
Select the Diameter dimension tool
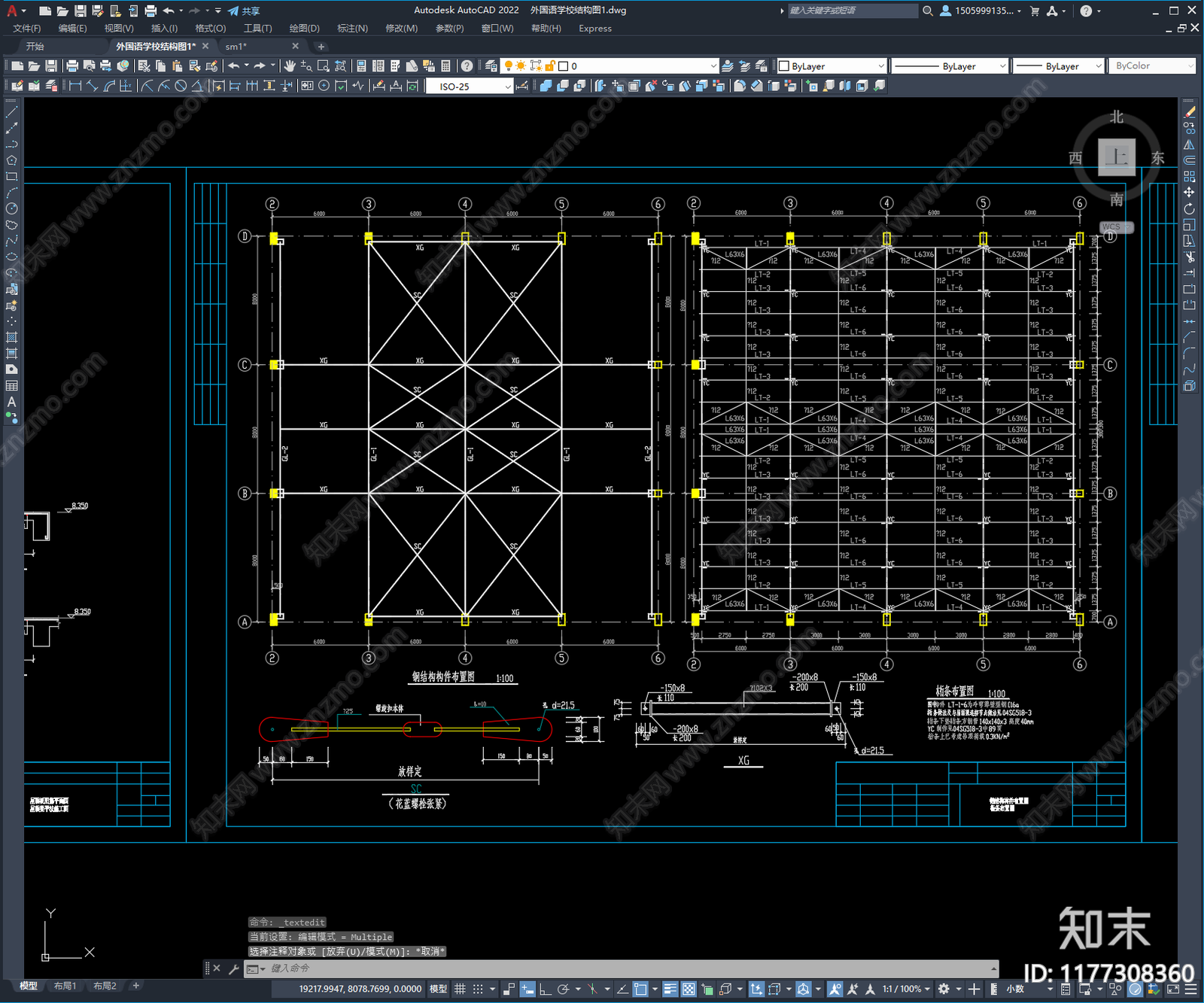pos(181,86)
